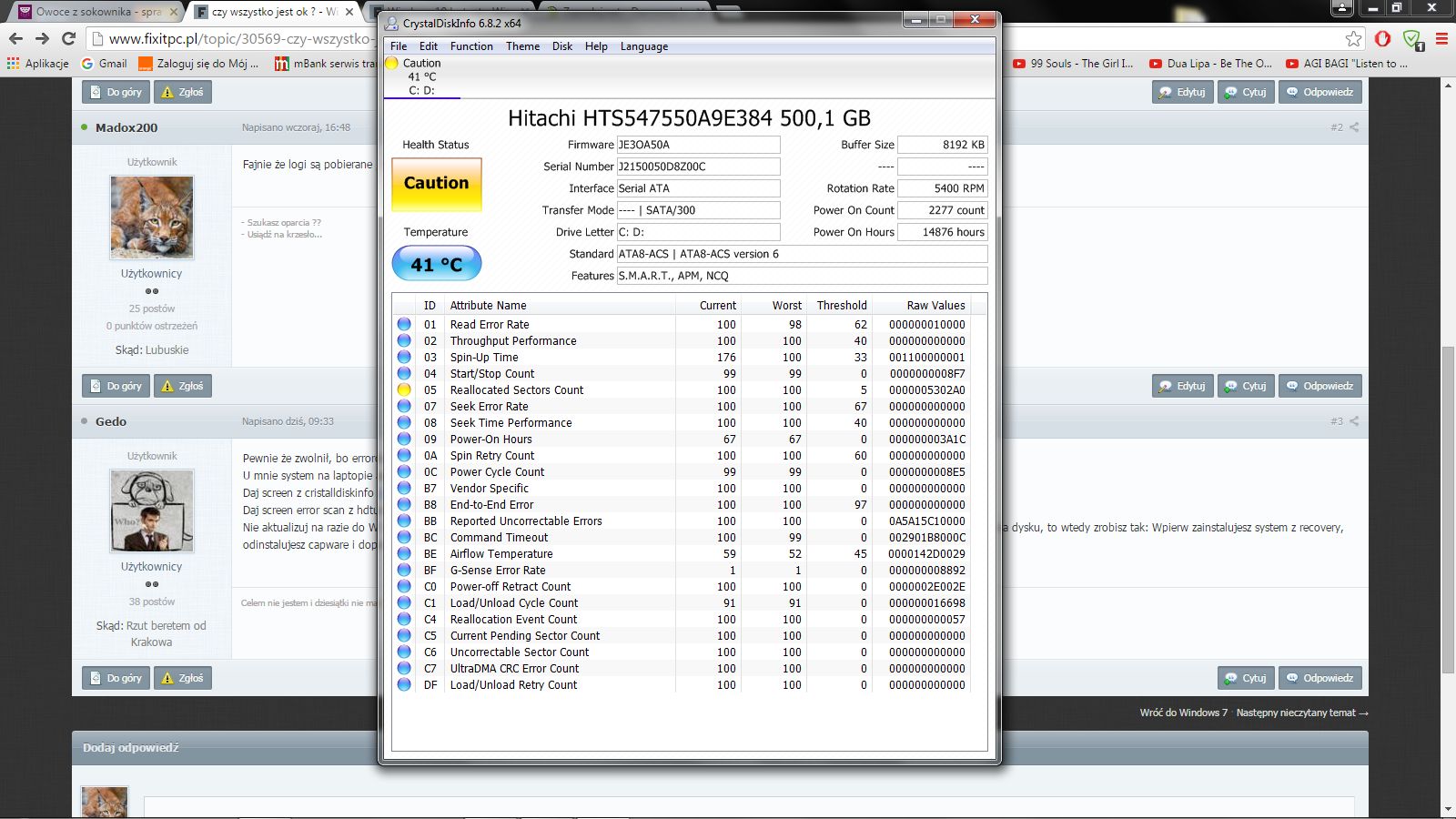Click Cytuj button in post #2

click(1246, 386)
